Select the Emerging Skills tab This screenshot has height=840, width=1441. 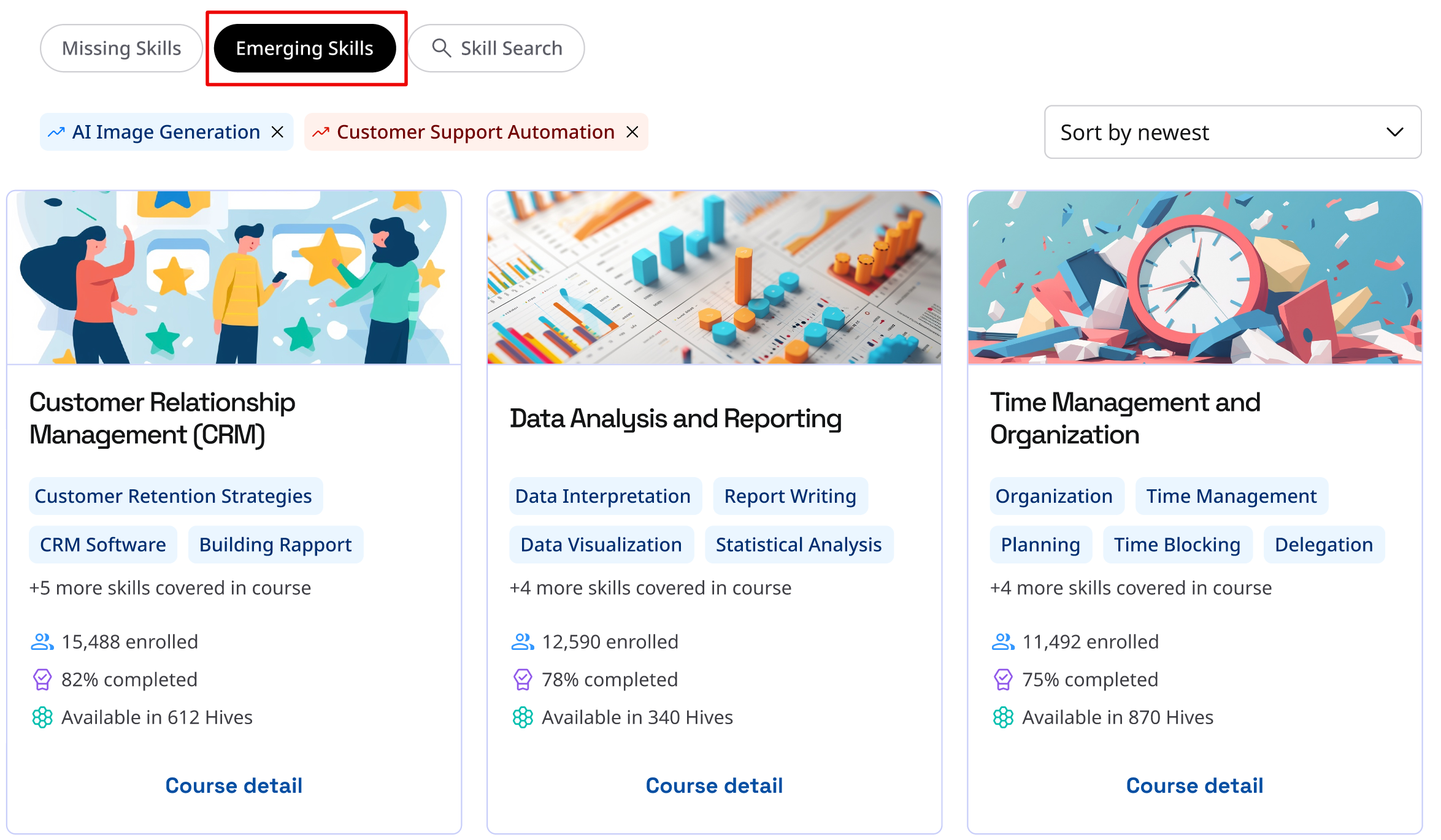coord(305,48)
